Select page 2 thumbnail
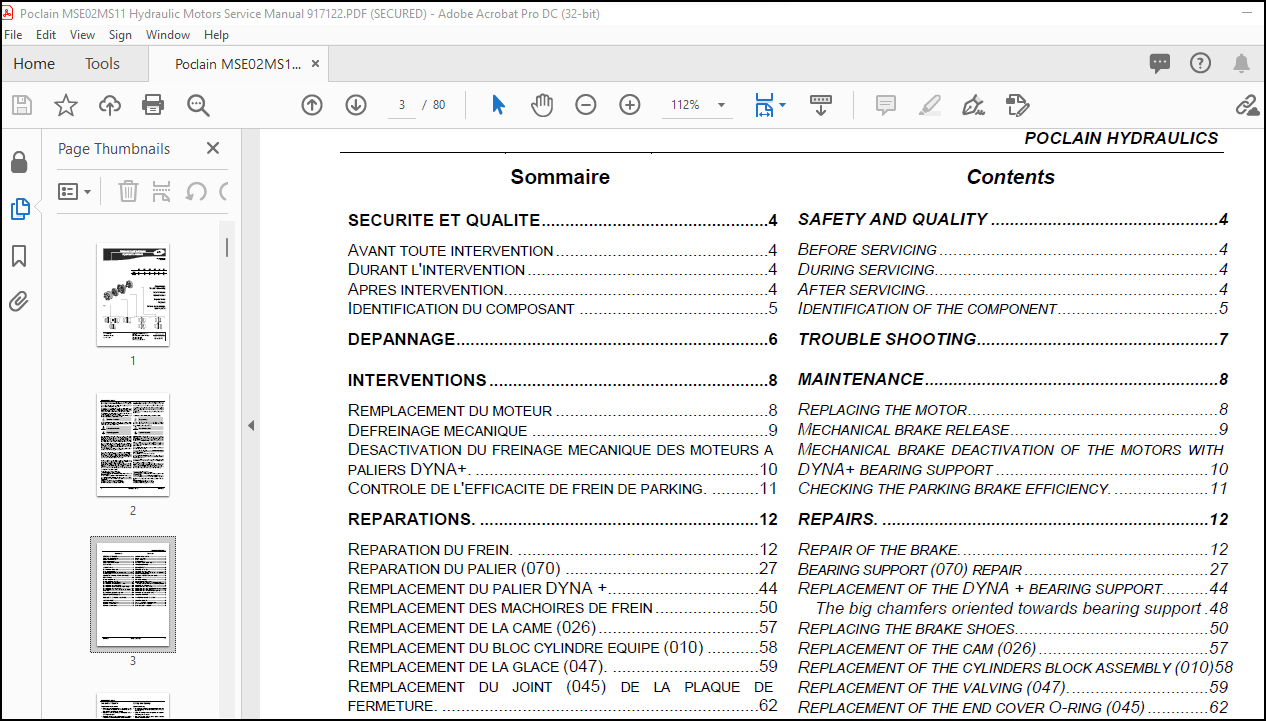1266x721 pixels. tap(133, 444)
